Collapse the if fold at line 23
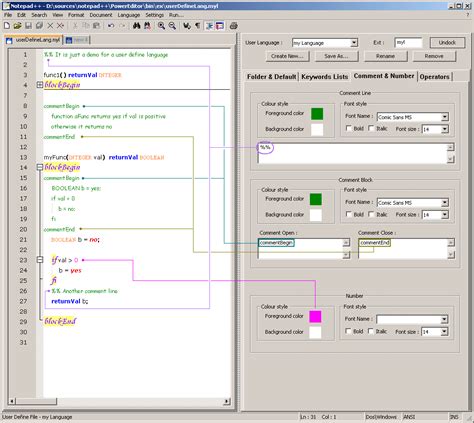 tap(40, 260)
